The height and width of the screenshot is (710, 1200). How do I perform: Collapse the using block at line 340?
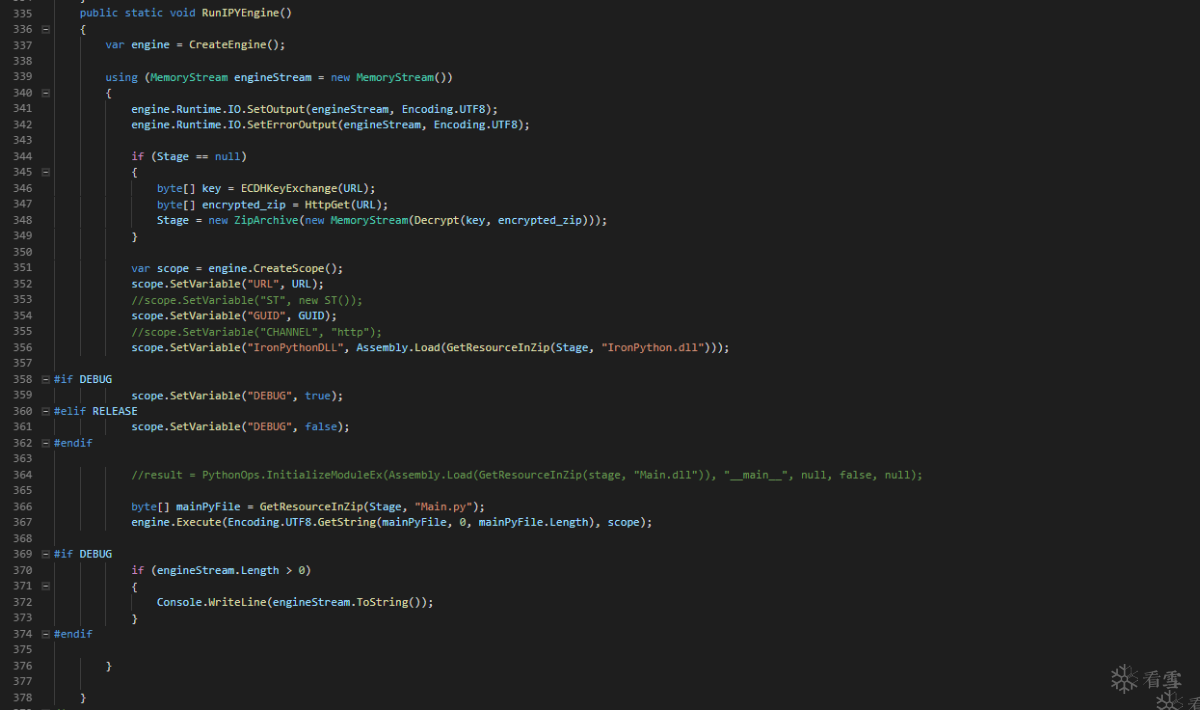45,93
